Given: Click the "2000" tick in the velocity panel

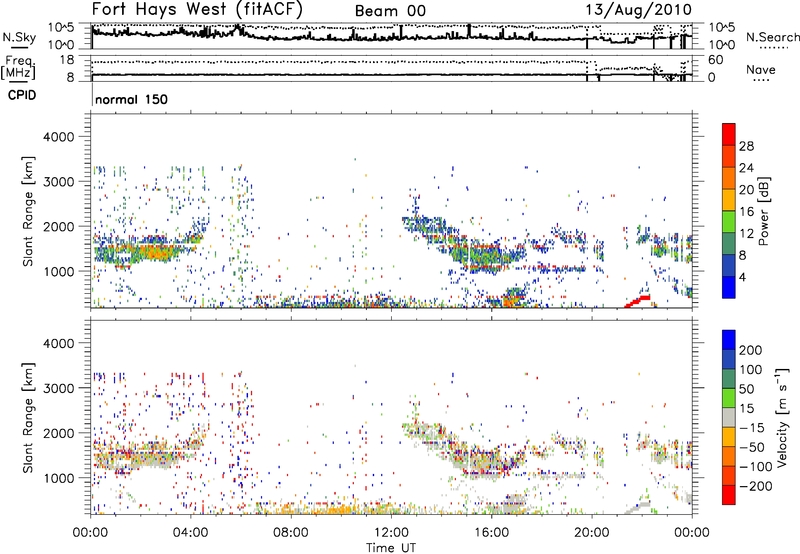Looking at the screenshot, I should 59,433.
